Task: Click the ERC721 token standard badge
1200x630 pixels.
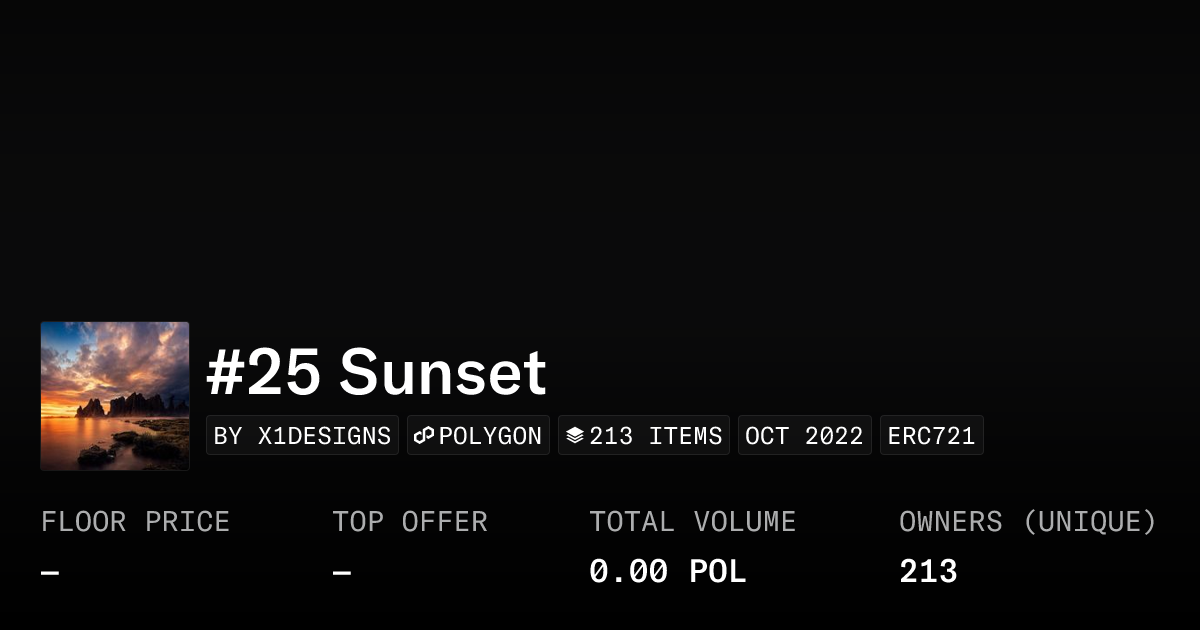Action: [x=931, y=436]
